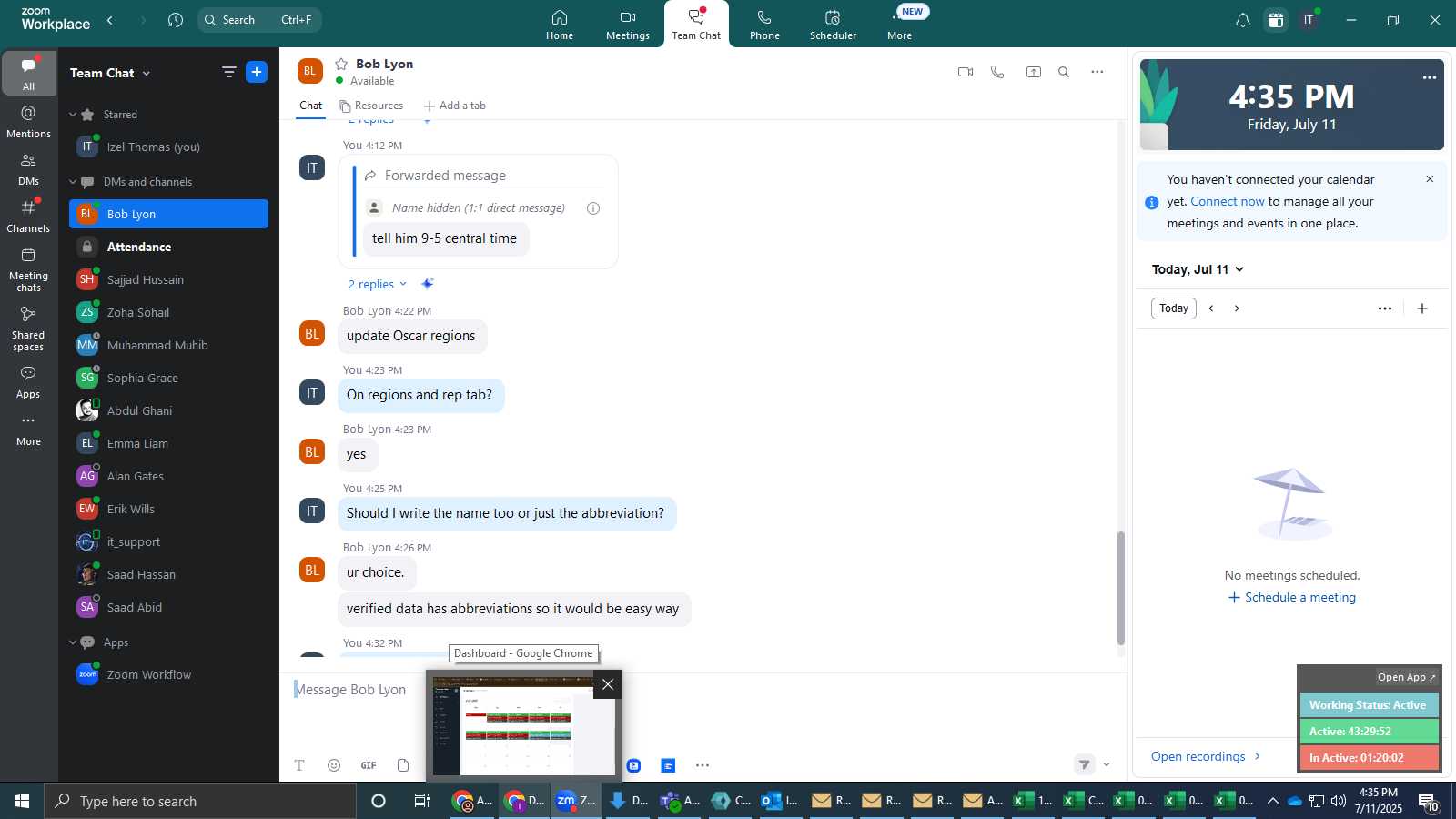Viewport: 1456px width, 819px height.
Task: Dismiss the calendar connection notice
Action: [1430, 179]
